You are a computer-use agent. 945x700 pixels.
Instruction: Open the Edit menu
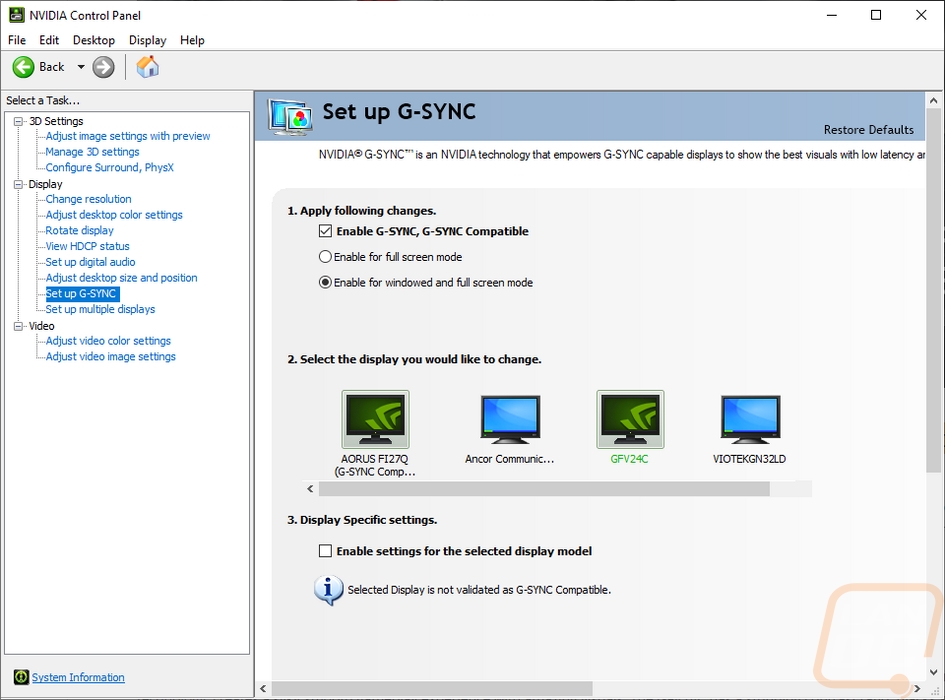click(x=49, y=40)
